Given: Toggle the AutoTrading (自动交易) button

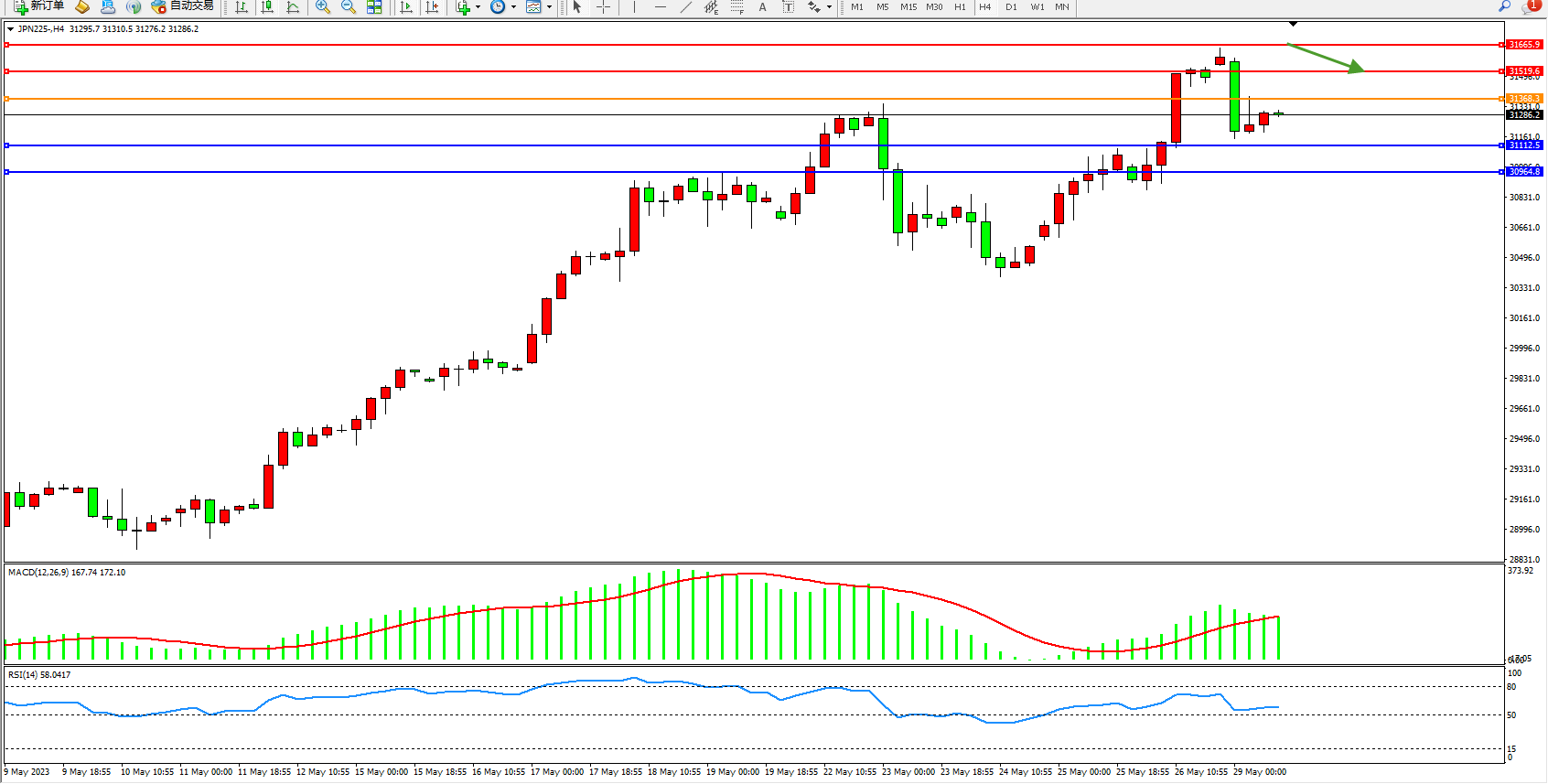Looking at the screenshot, I should 183,6.
